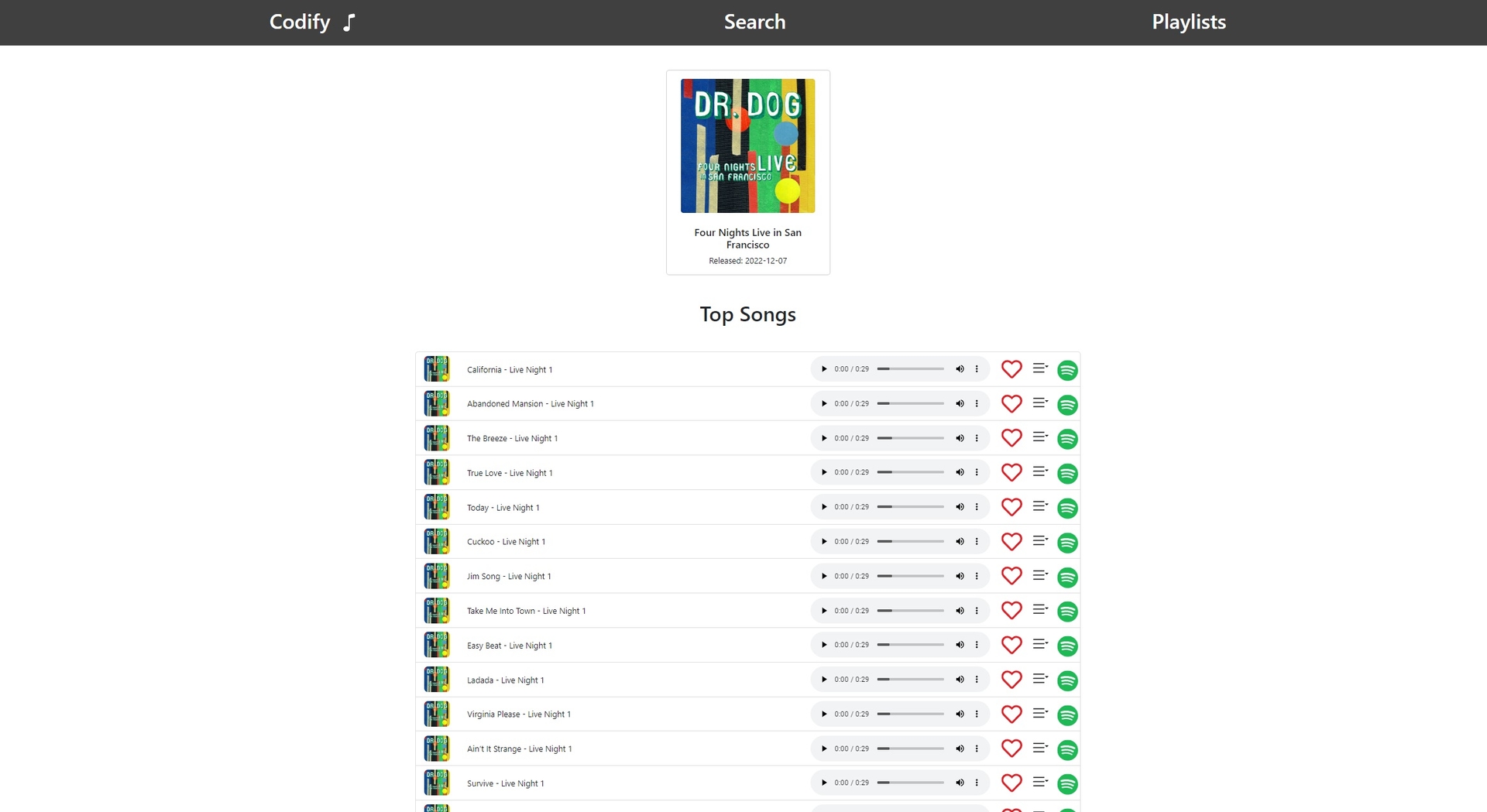
Task: Play the Easy Beat preview
Action: coord(824,645)
